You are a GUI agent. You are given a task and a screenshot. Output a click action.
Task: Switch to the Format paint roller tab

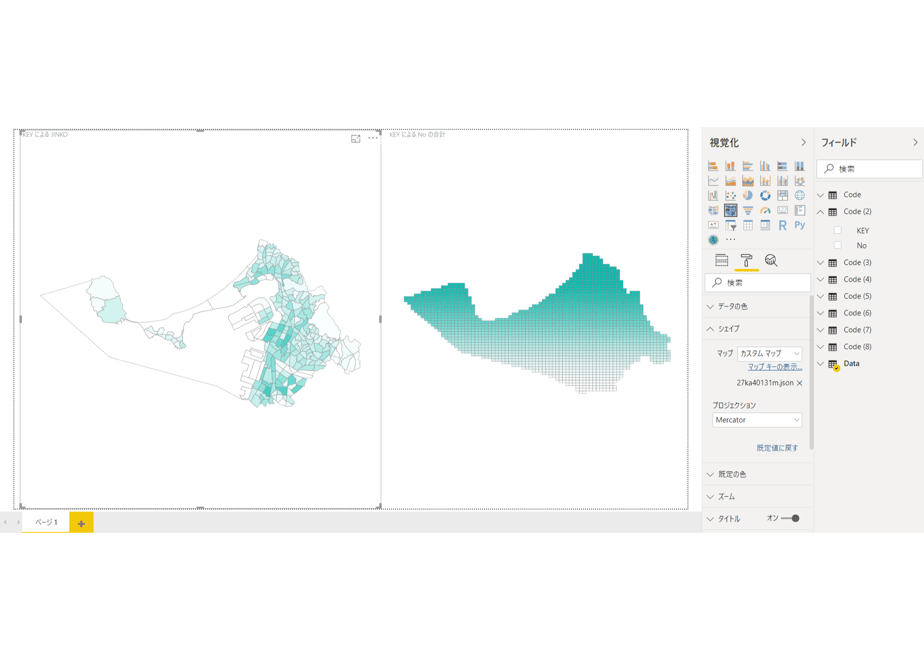click(x=747, y=260)
